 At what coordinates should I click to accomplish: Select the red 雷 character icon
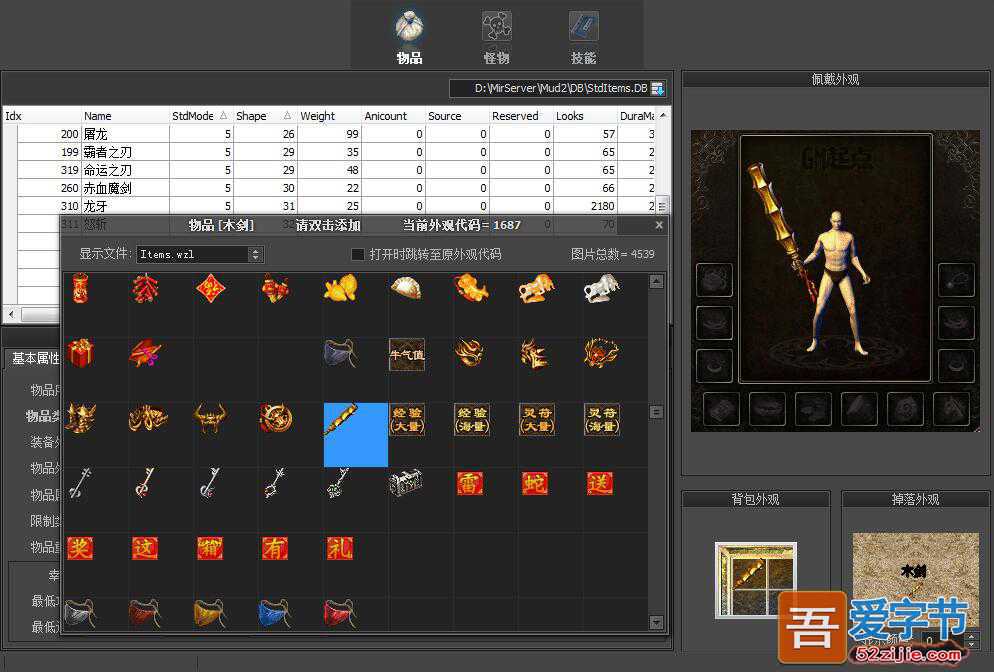point(470,484)
